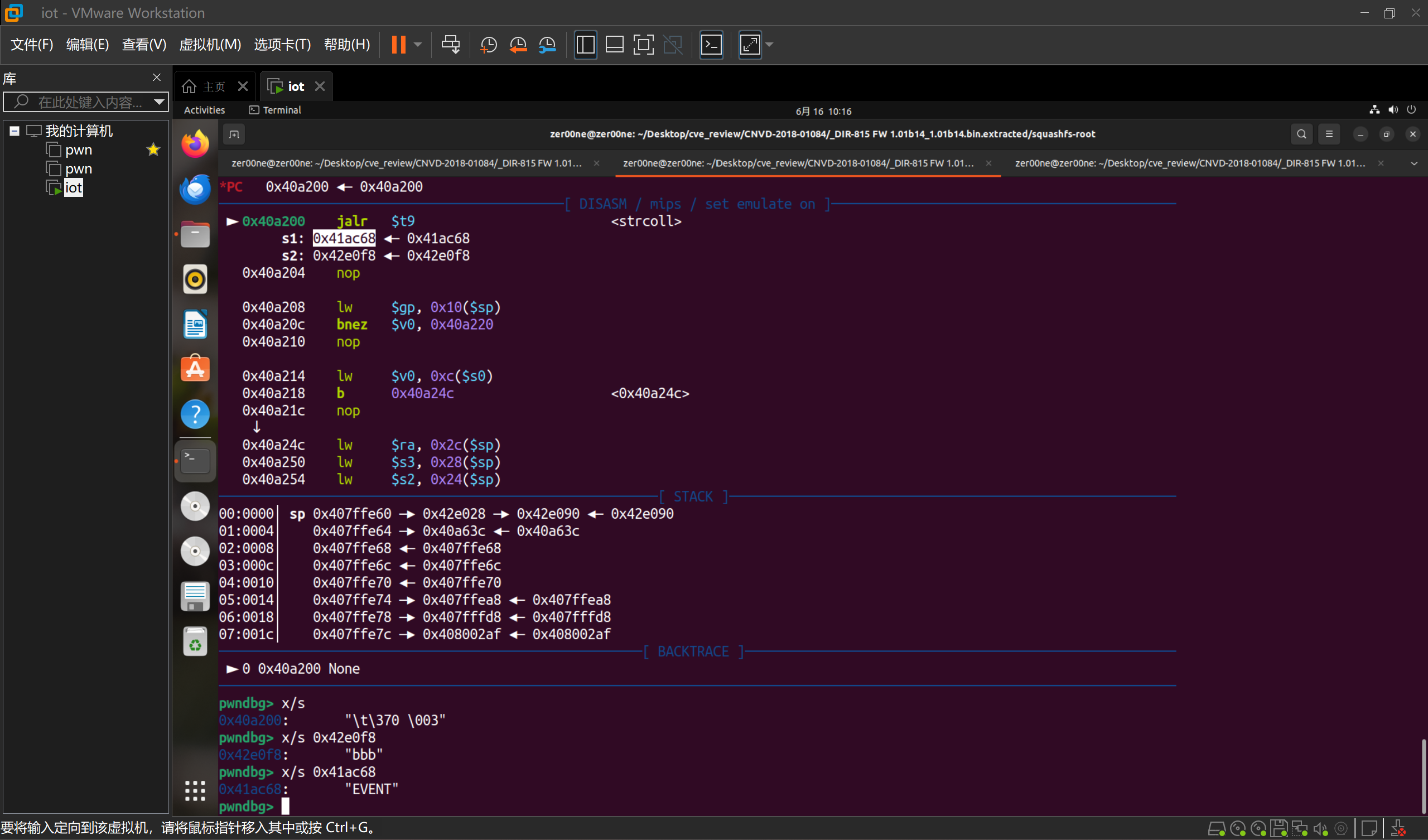1428x840 pixels.
Task: Click the terminal vertical scrollbar
Action: 1424,775
